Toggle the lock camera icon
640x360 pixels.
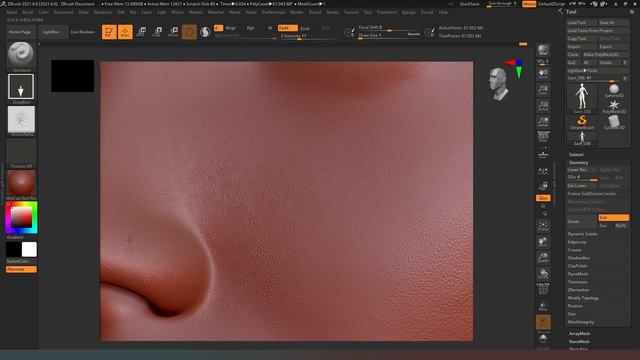pyautogui.click(x=543, y=186)
